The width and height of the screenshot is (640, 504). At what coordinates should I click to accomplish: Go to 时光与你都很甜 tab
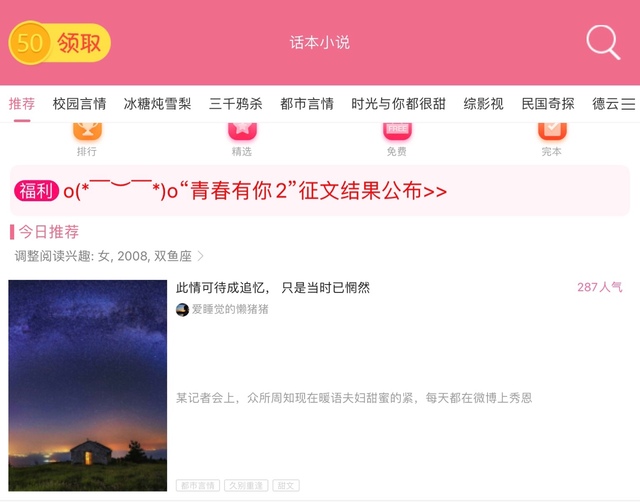(398, 104)
